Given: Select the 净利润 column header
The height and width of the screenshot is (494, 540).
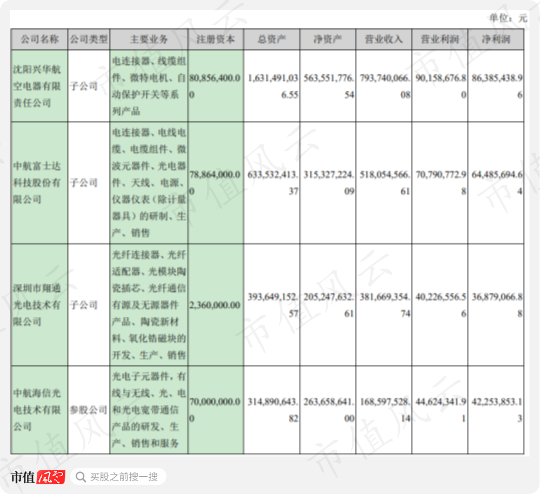Looking at the screenshot, I should click(x=496, y=39).
